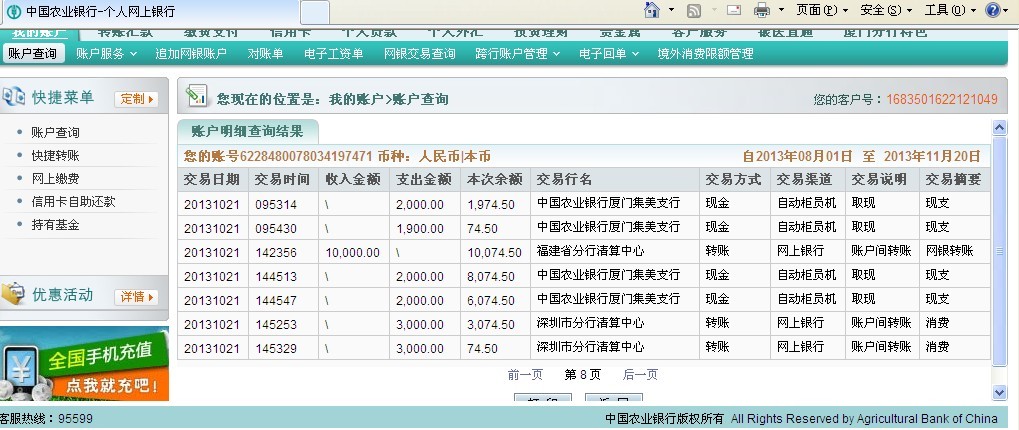Click the scroll up arrow of results scrollbar
The image size is (1019, 430).
(998, 128)
